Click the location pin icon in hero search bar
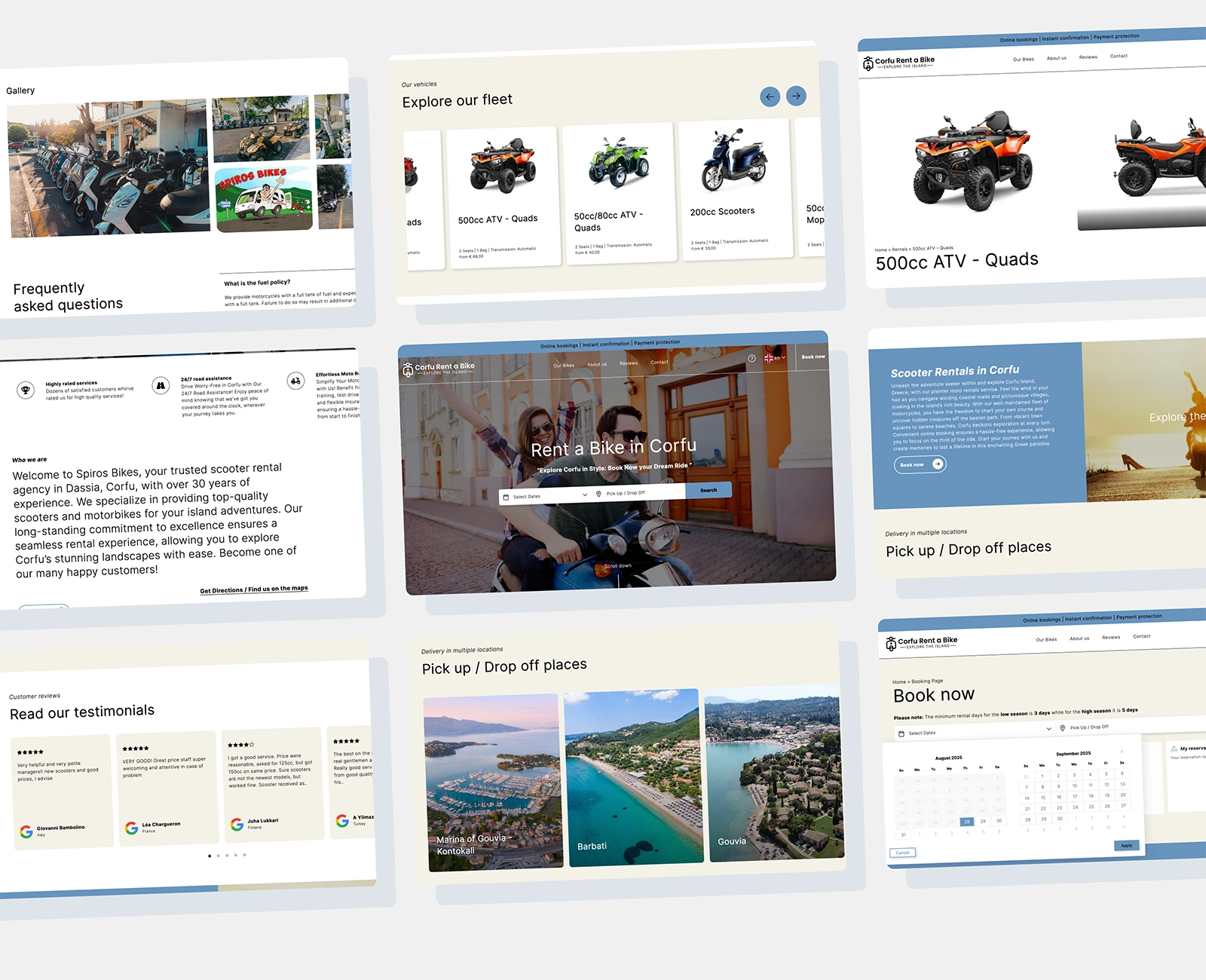Viewport: 1206px width, 980px height. coord(598,494)
